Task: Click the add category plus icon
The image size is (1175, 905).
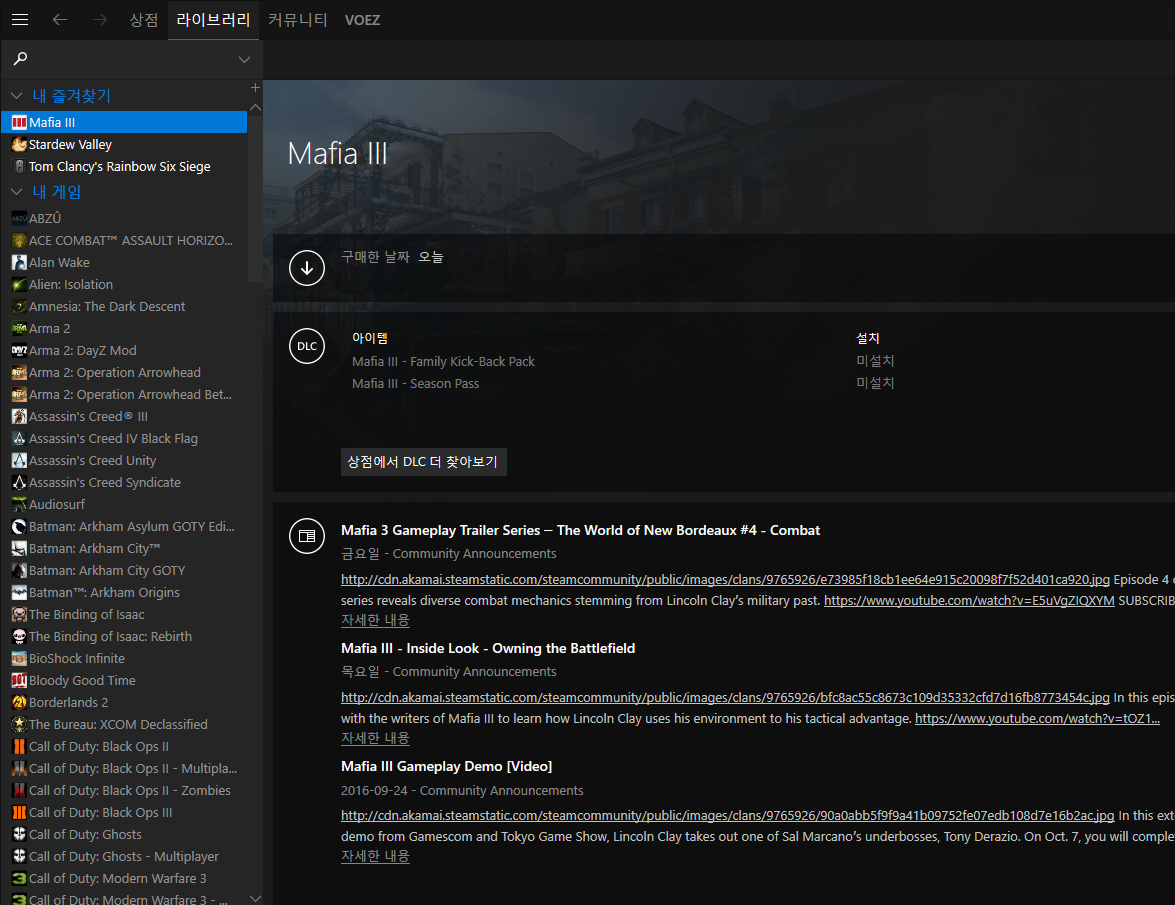Action: click(x=255, y=88)
